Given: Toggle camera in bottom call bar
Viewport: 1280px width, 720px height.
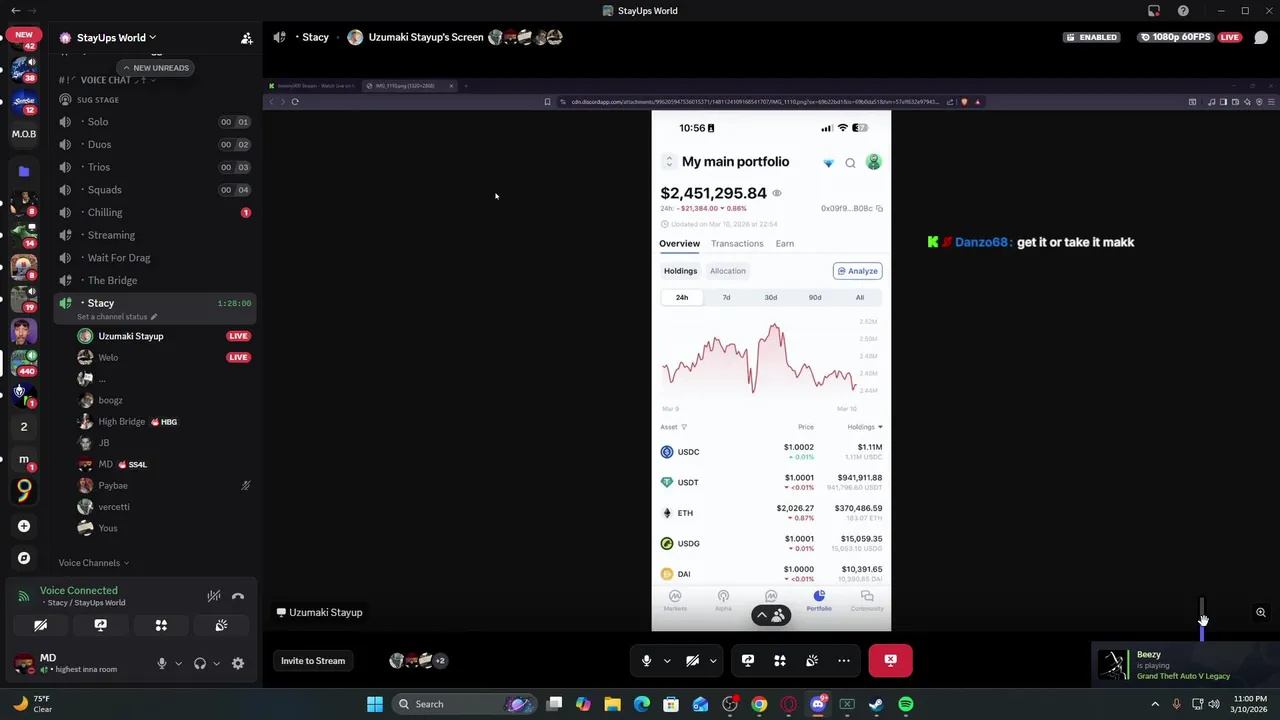Looking at the screenshot, I should [692, 660].
